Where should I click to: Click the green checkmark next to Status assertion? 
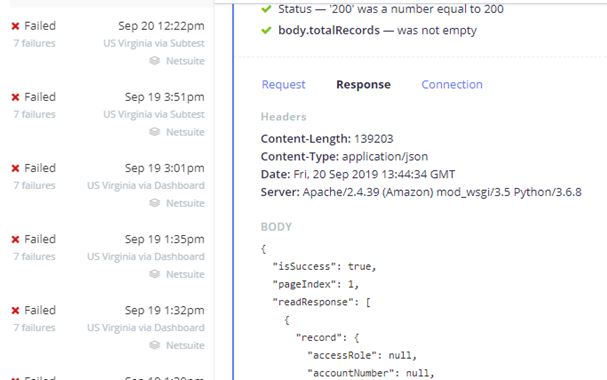click(266, 9)
